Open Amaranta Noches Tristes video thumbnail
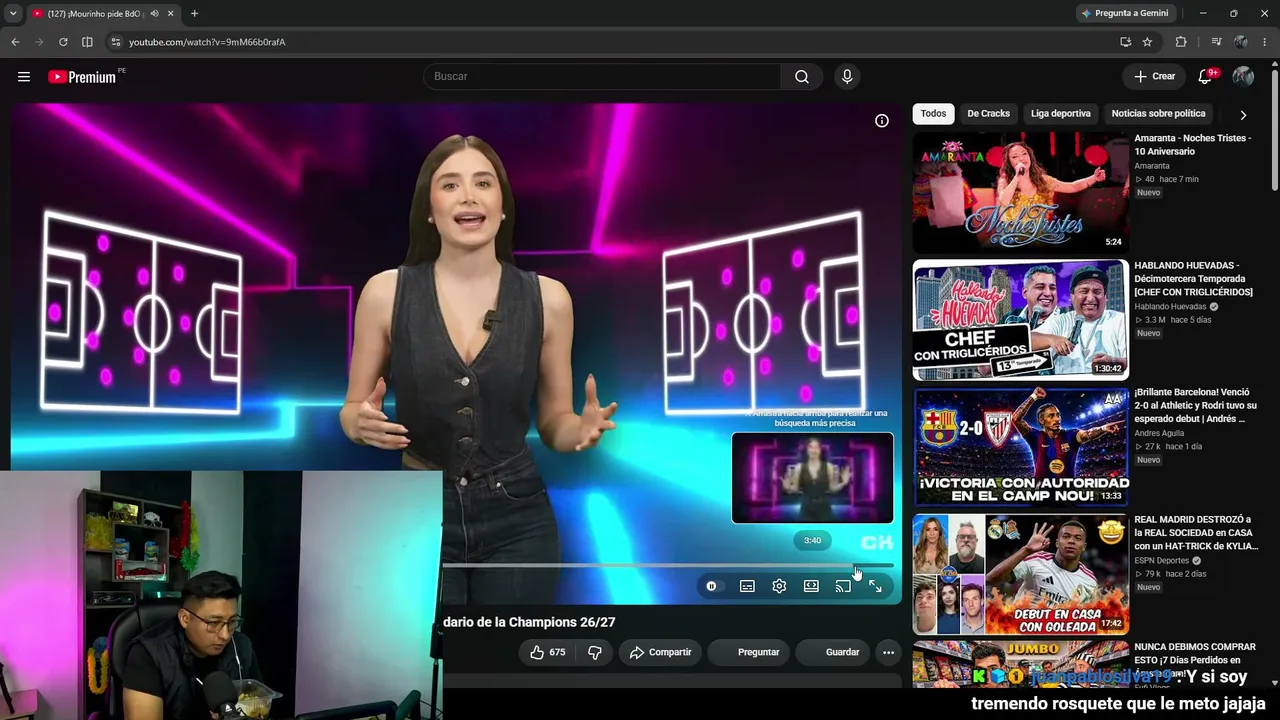The height and width of the screenshot is (720, 1280). 1020,192
